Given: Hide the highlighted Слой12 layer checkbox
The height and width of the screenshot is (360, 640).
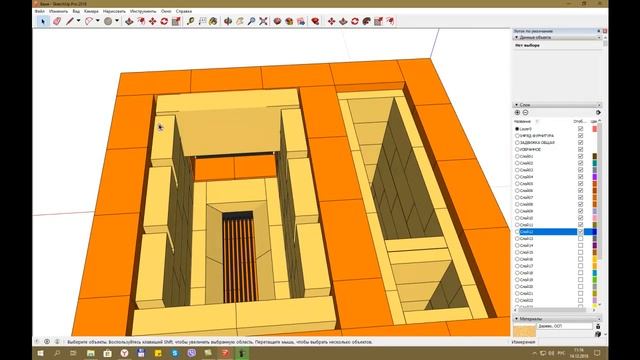Looking at the screenshot, I should (580, 231).
